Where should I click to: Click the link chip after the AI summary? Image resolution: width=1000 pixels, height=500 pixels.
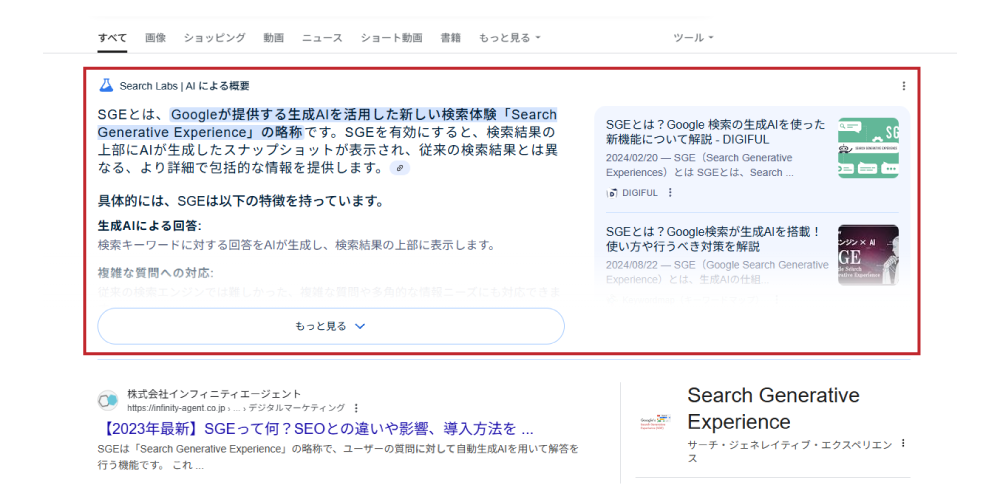pos(400,168)
